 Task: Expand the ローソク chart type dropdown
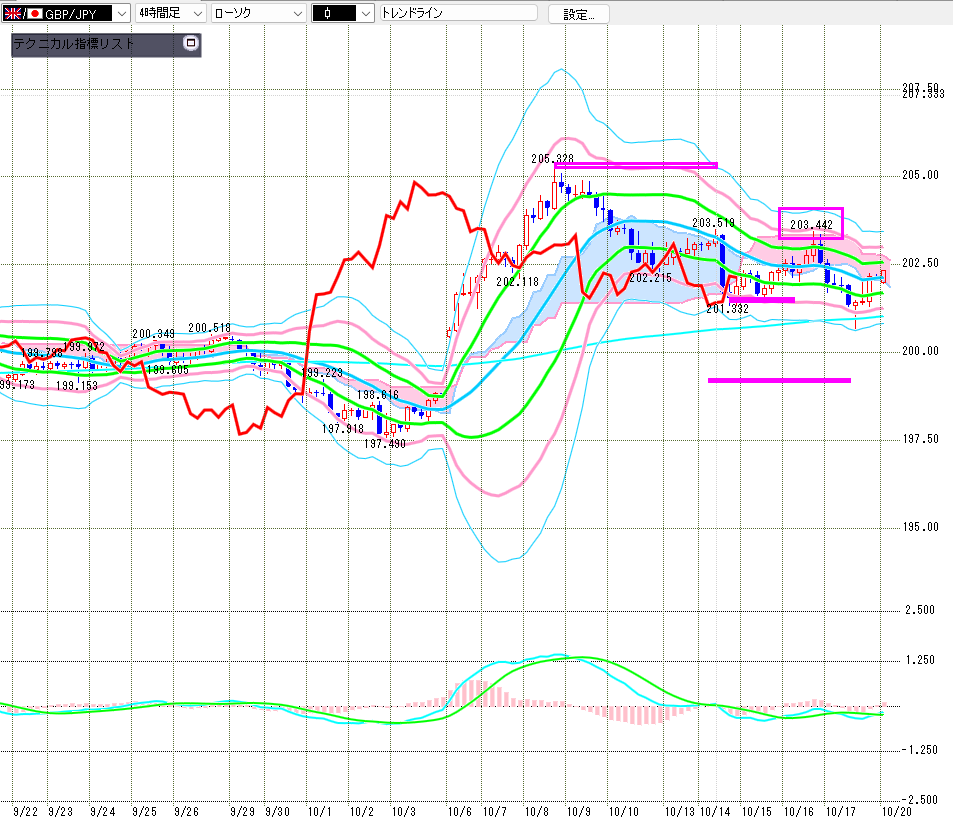click(297, 14)
